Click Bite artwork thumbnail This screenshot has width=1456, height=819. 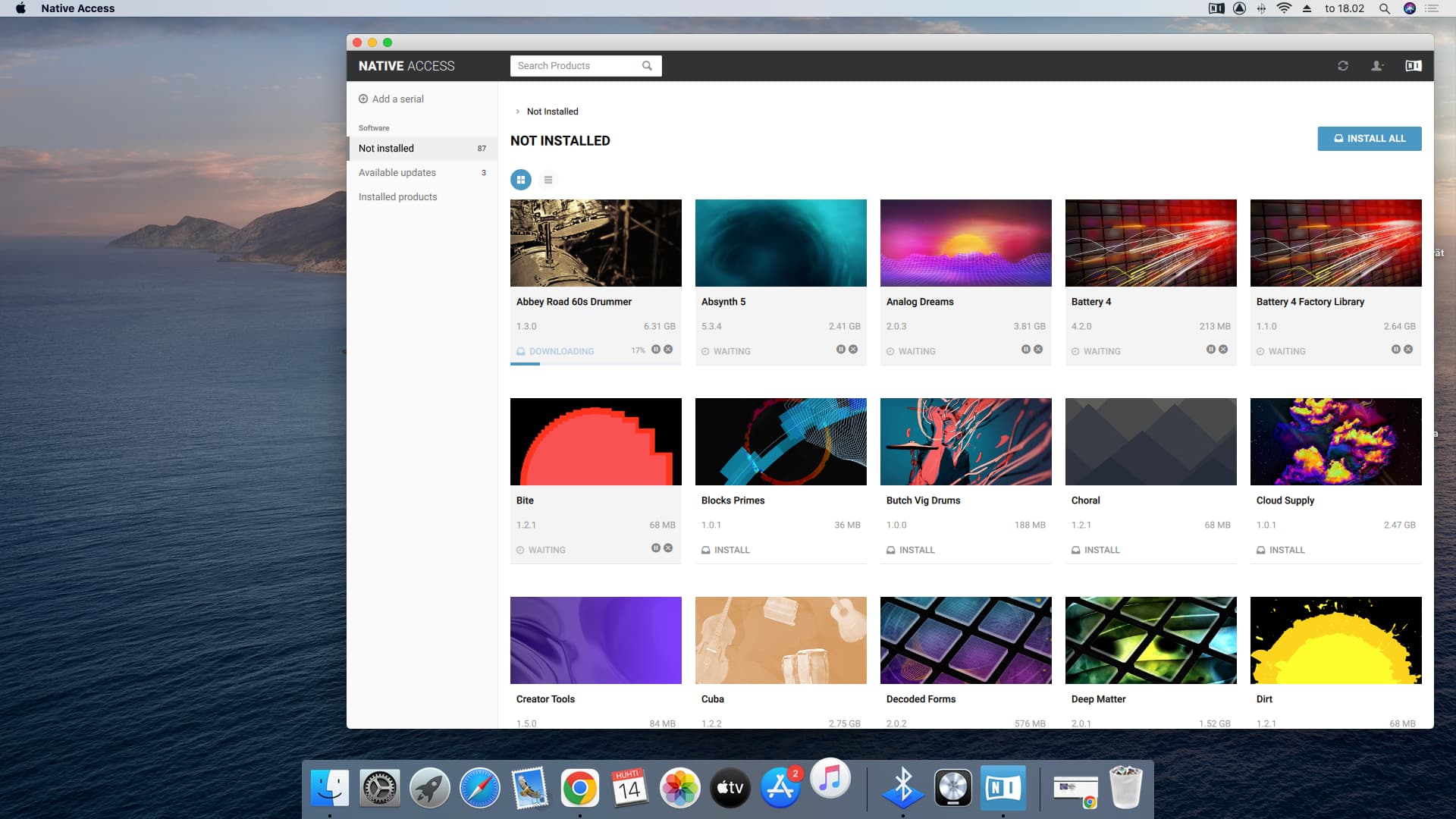point(596,442)
